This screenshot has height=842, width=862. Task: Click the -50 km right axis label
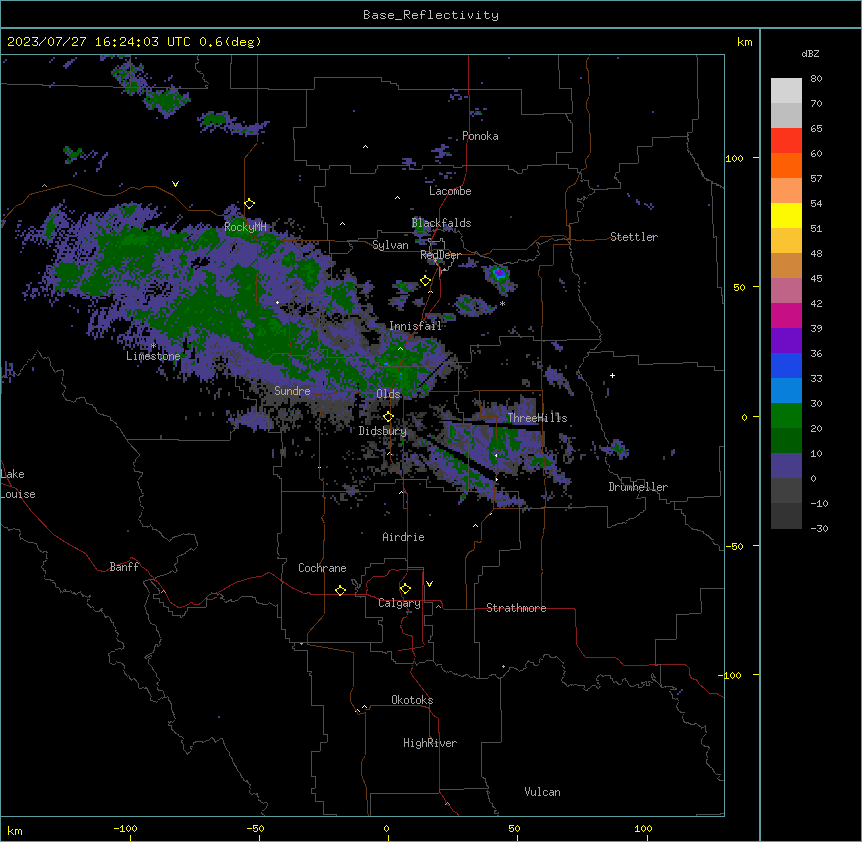[x=734, y=546]
